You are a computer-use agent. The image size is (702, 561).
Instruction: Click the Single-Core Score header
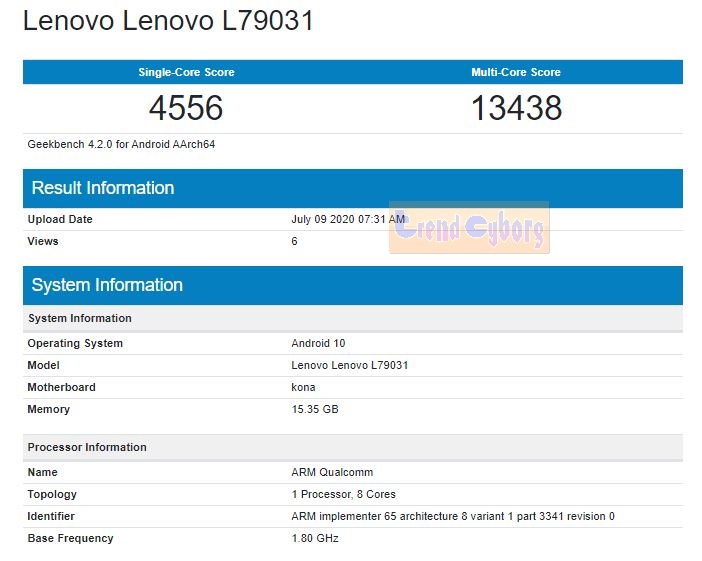186,72
